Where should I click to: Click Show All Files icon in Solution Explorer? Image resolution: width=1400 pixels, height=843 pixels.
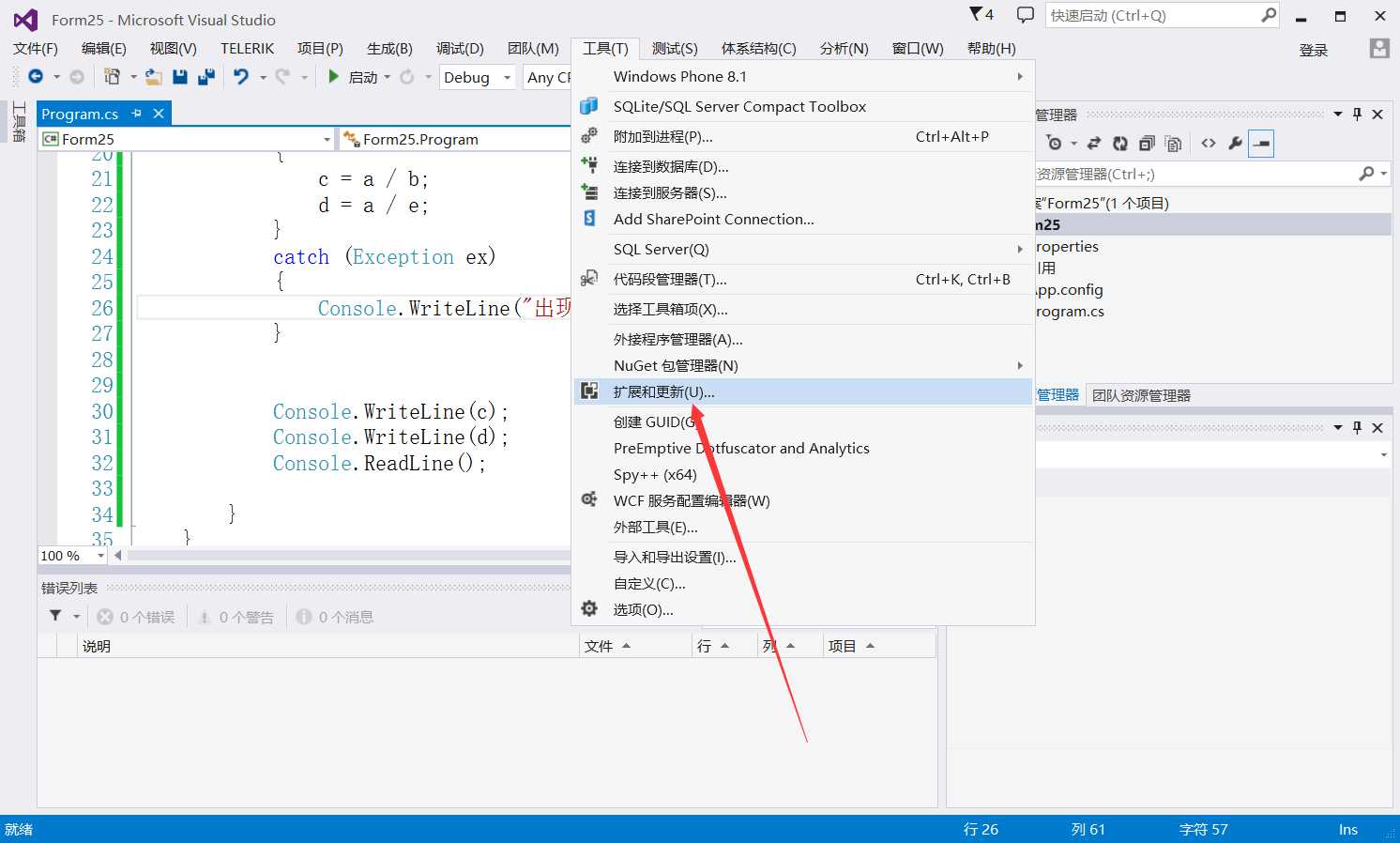coord(1173,144)
